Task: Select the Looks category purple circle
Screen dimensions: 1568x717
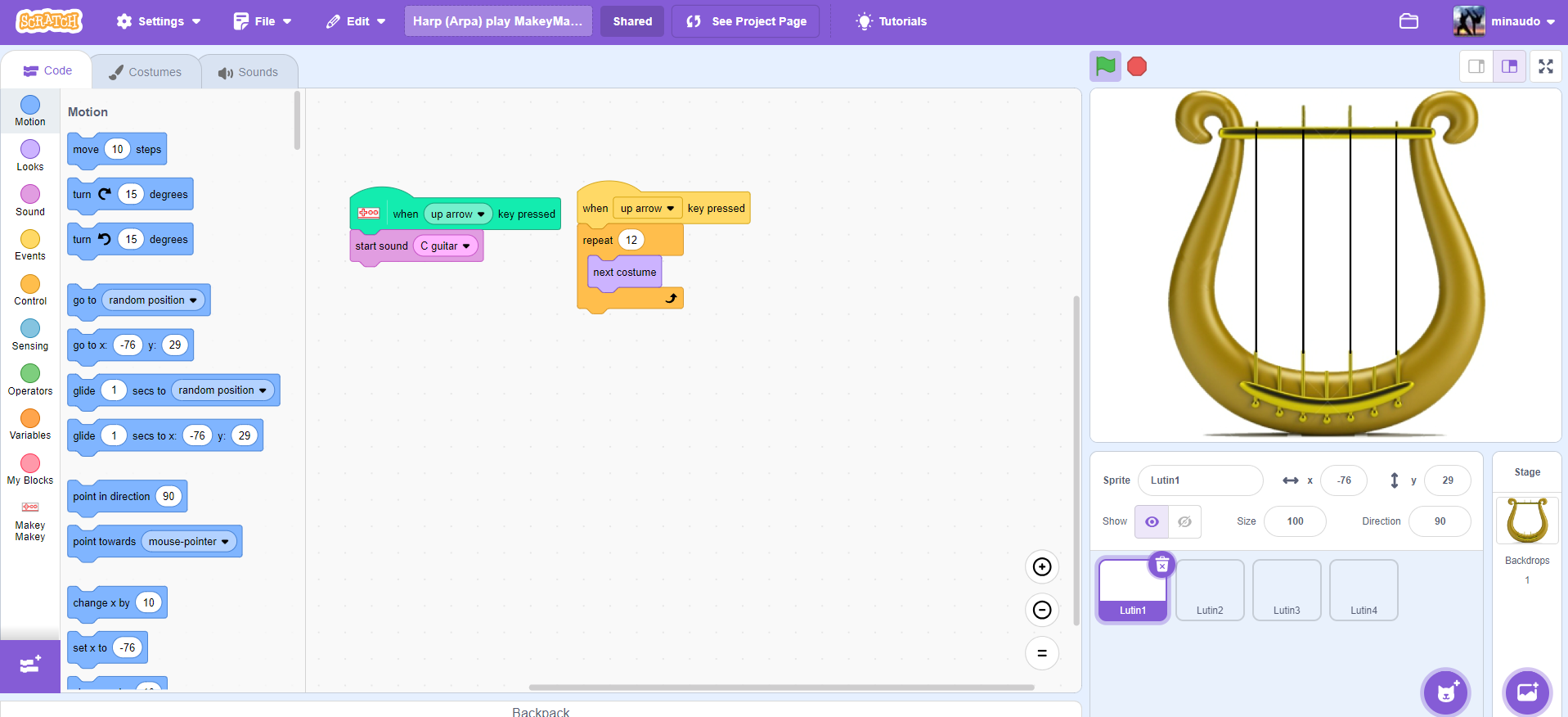Action: pos(30,149)
